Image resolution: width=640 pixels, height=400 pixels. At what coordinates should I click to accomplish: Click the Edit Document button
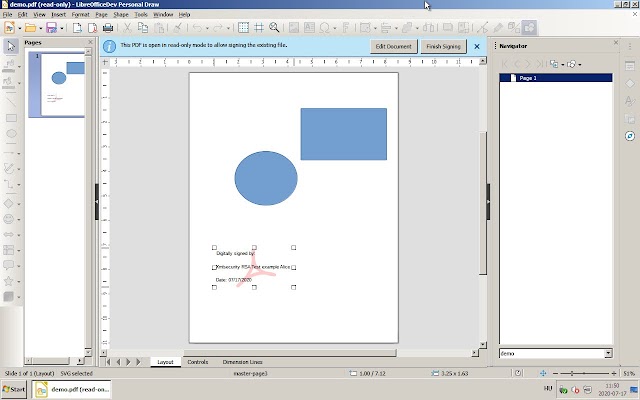[393, 46]
